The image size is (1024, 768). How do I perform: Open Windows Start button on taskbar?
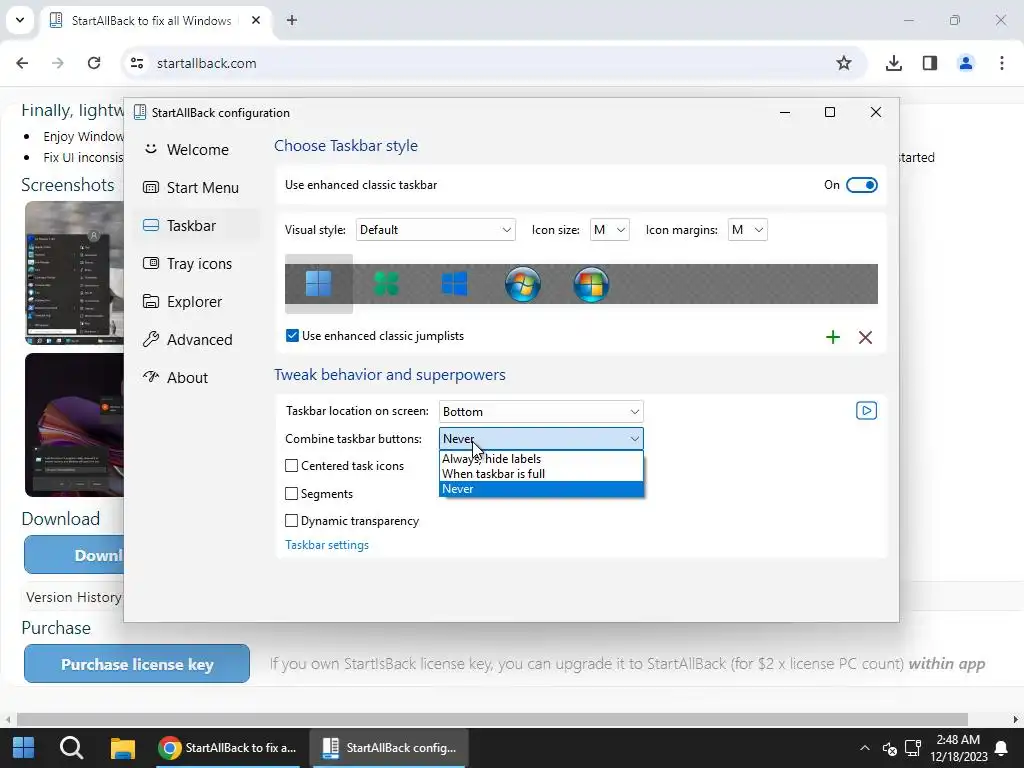point(24,747)
